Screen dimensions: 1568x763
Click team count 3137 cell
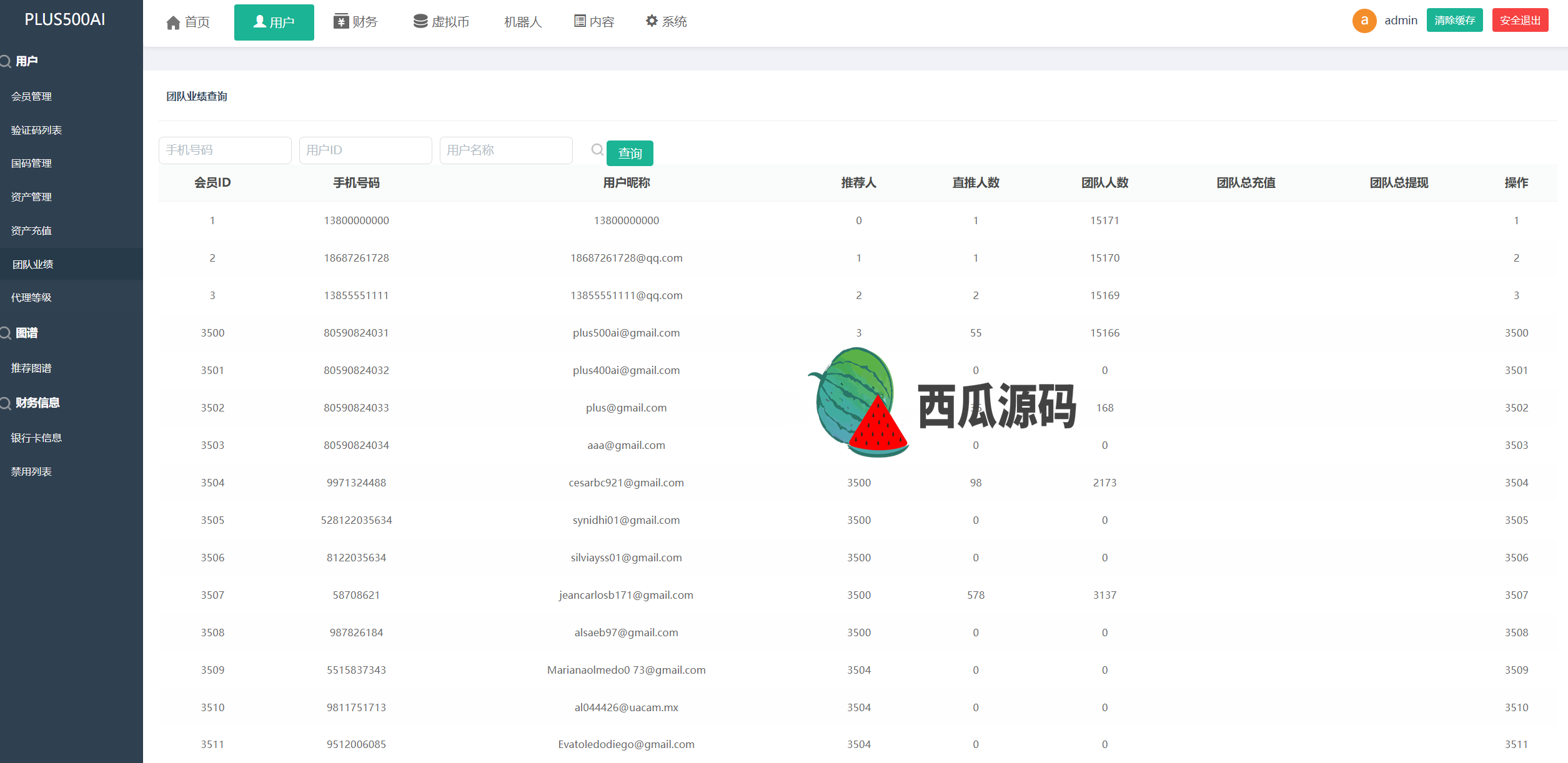[1104, 595]
